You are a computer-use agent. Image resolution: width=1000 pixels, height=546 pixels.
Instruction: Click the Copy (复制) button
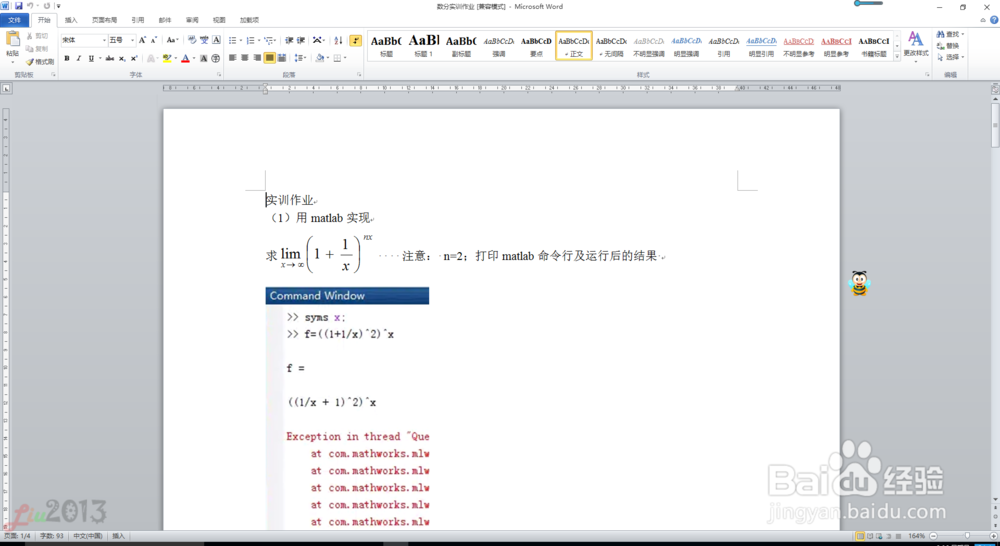click(38, 48)
